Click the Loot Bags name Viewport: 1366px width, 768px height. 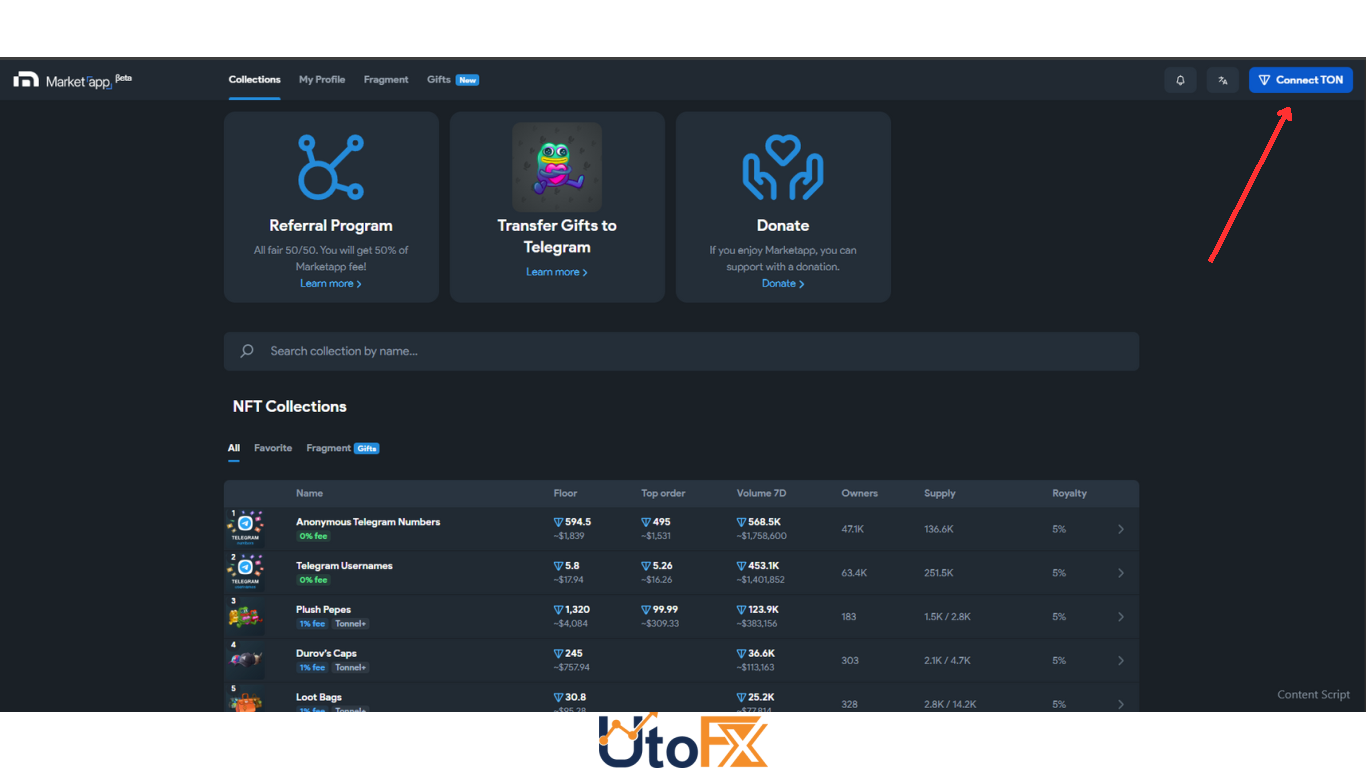coord(319,698)
